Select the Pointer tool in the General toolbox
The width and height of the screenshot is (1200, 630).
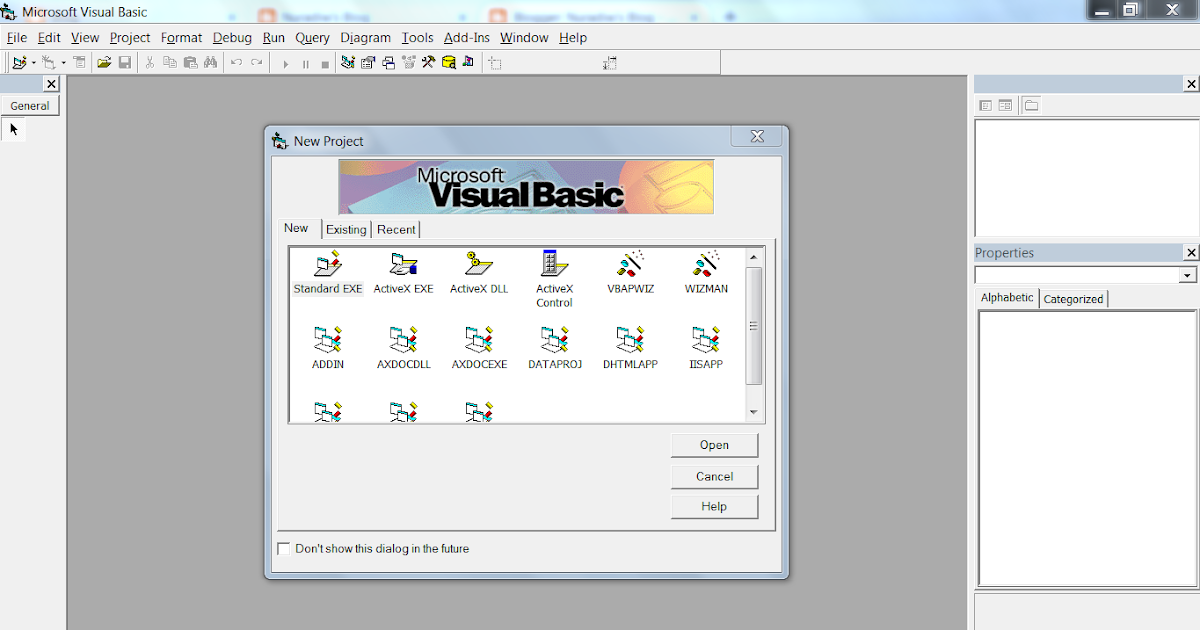click(x=13, y=128)
